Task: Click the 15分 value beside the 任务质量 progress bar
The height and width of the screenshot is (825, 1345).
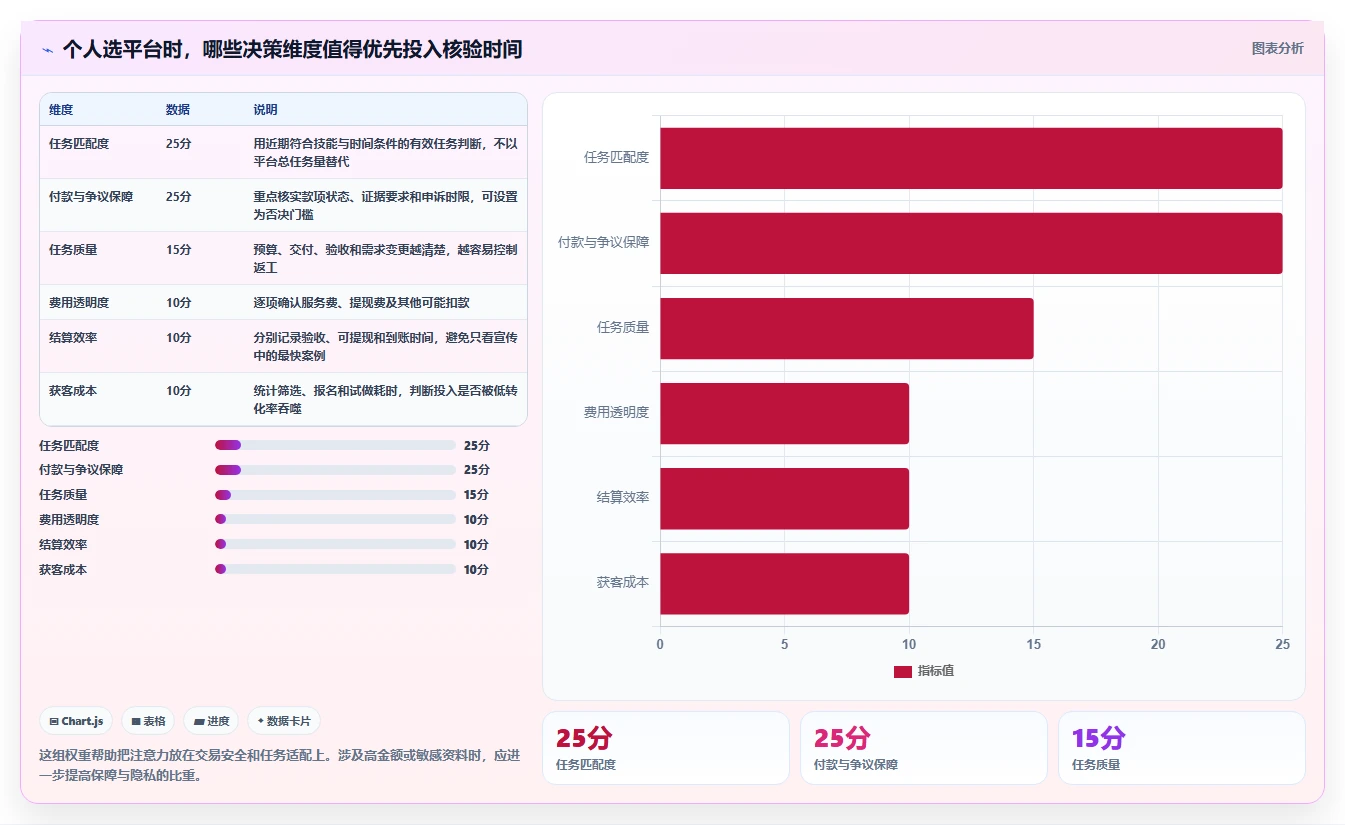Action: (476, 495)
